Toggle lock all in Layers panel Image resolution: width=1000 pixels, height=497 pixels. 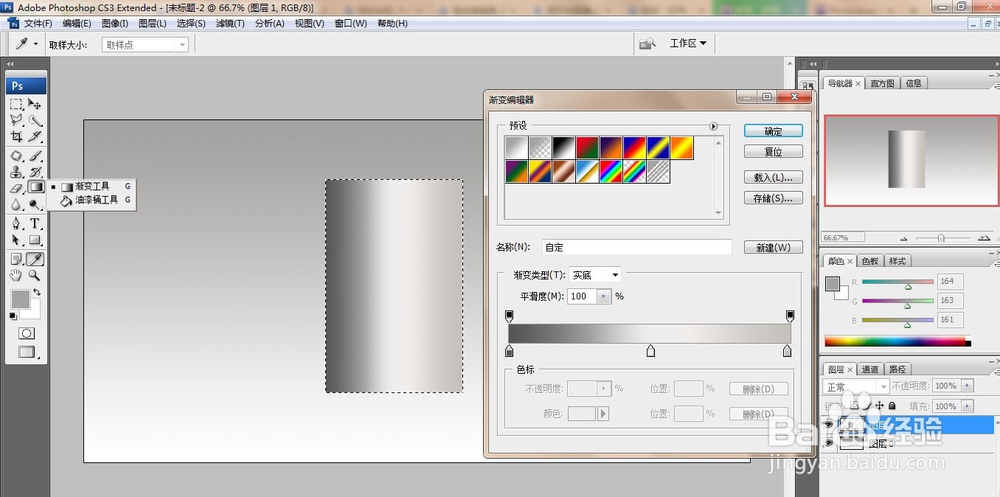pos(892,406)
